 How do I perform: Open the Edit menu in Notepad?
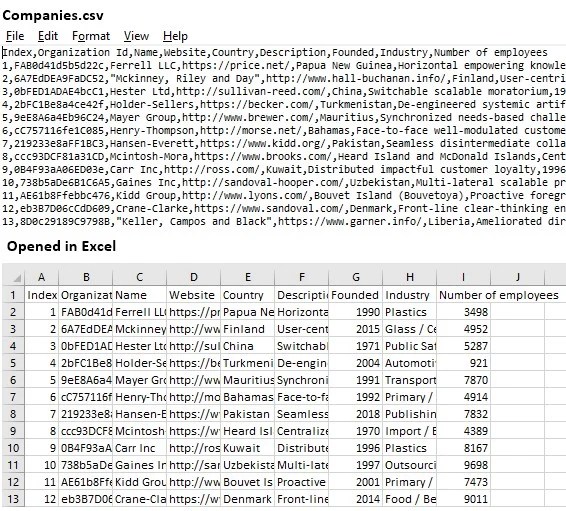[48, 36]
